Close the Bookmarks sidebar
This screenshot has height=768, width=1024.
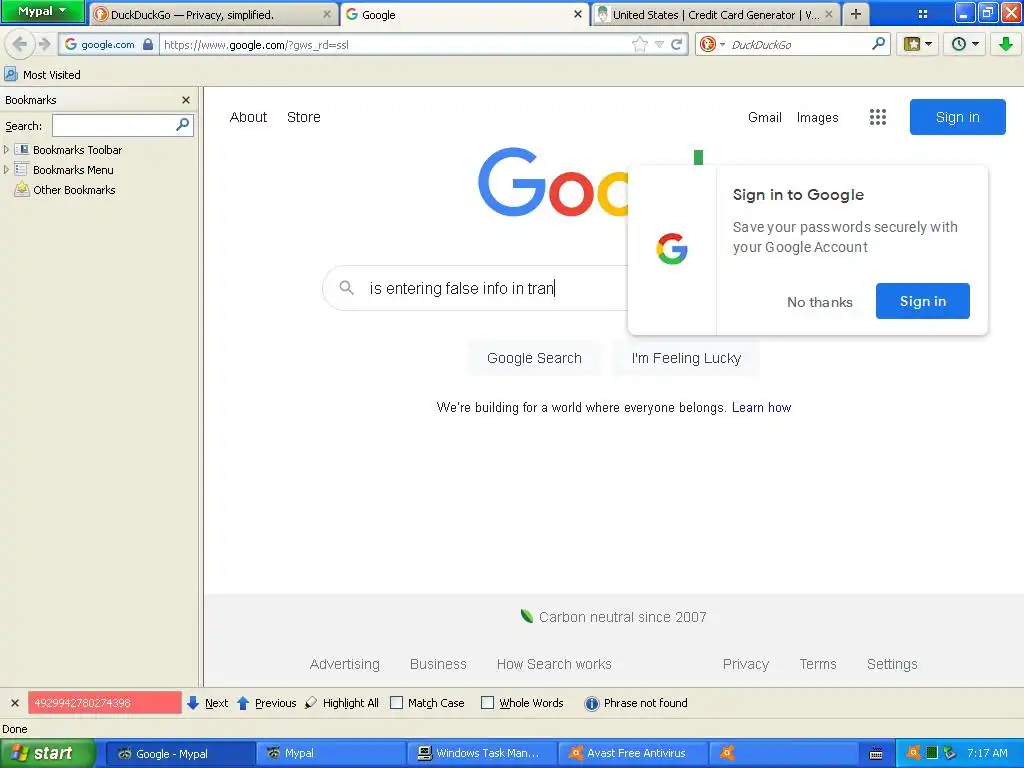tap(186, 100)
